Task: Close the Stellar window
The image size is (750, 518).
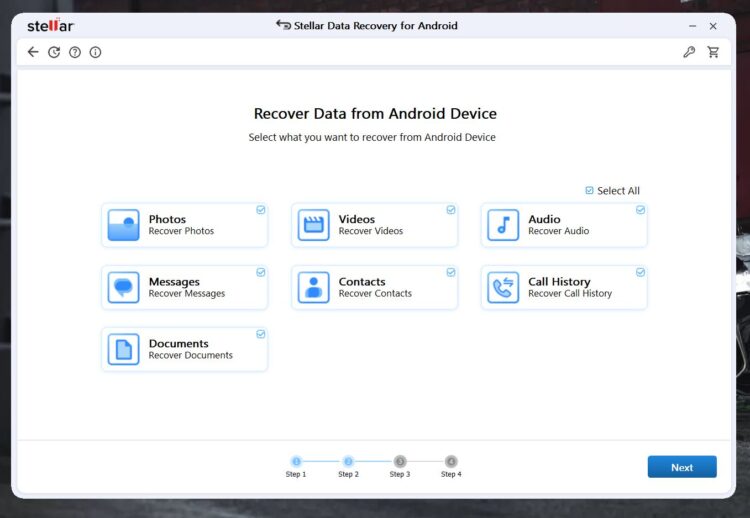Action: tap(713, 26)
